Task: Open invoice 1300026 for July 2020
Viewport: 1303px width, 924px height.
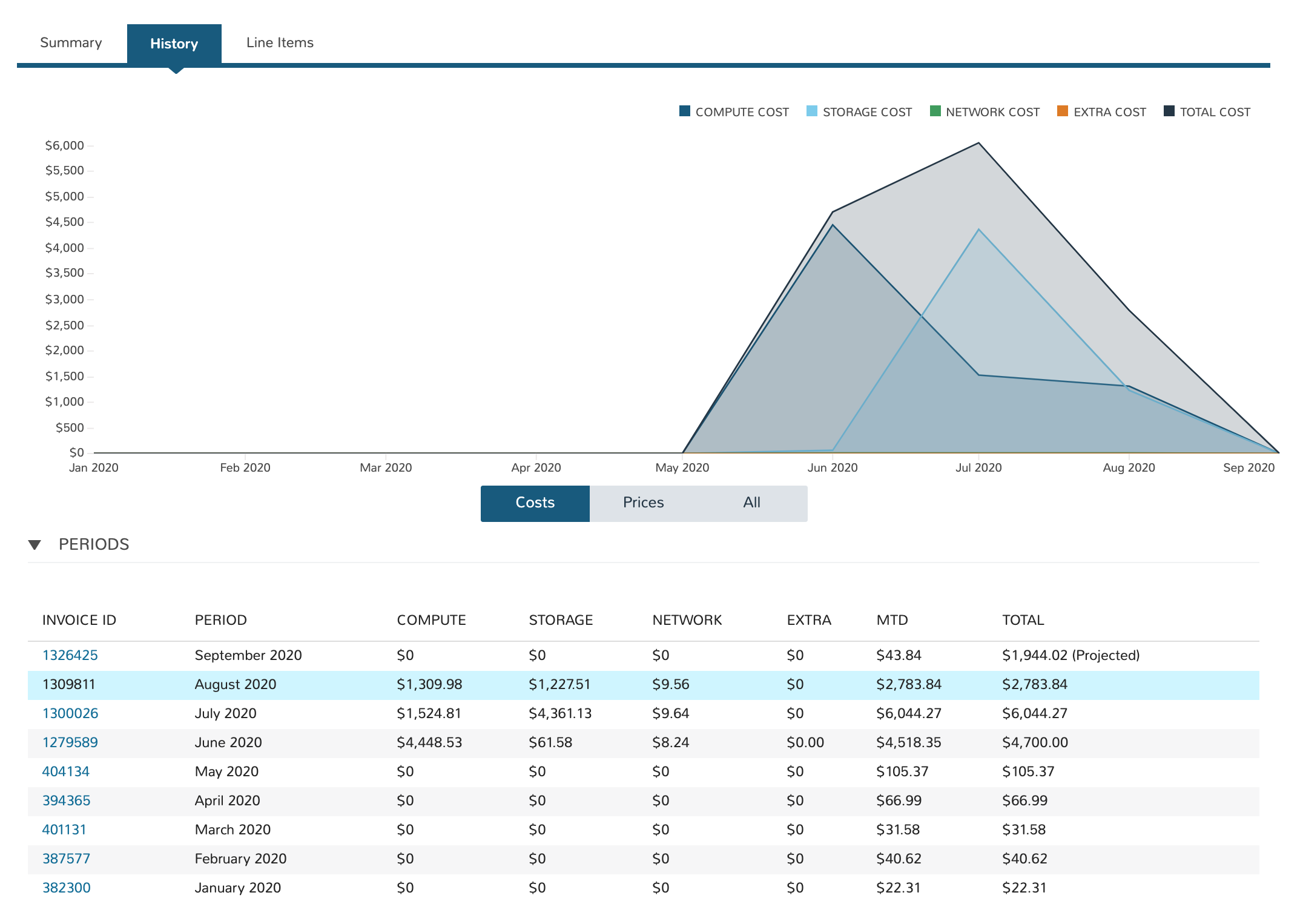Action: click(x=70, y=713)
